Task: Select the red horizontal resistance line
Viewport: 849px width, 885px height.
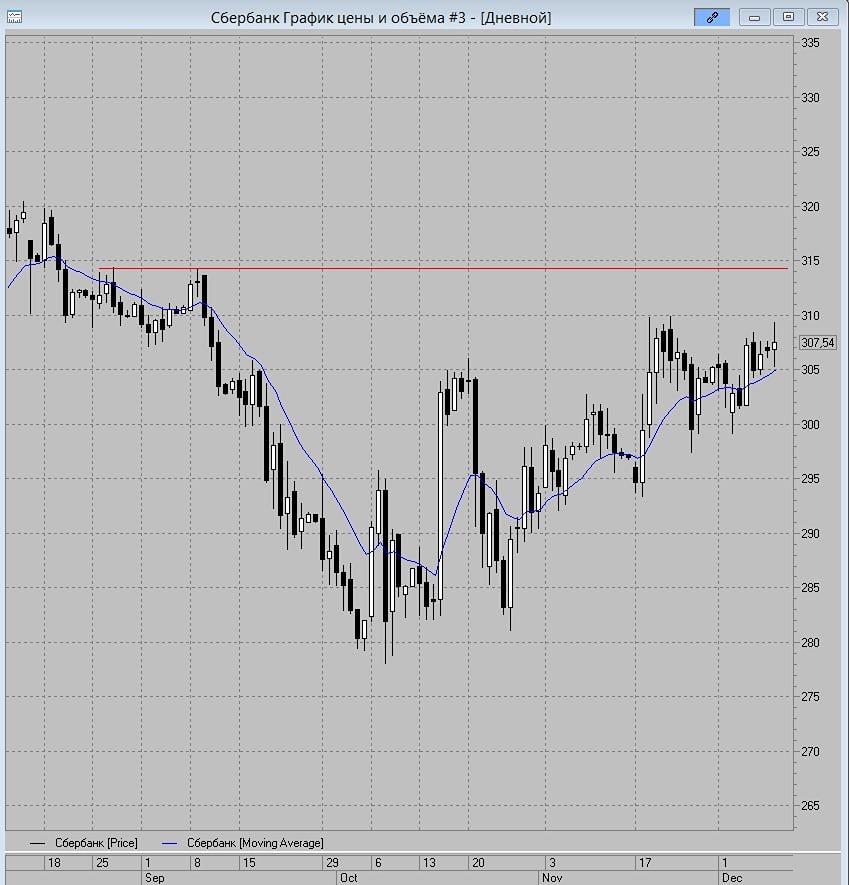Action: pos(443,269)
